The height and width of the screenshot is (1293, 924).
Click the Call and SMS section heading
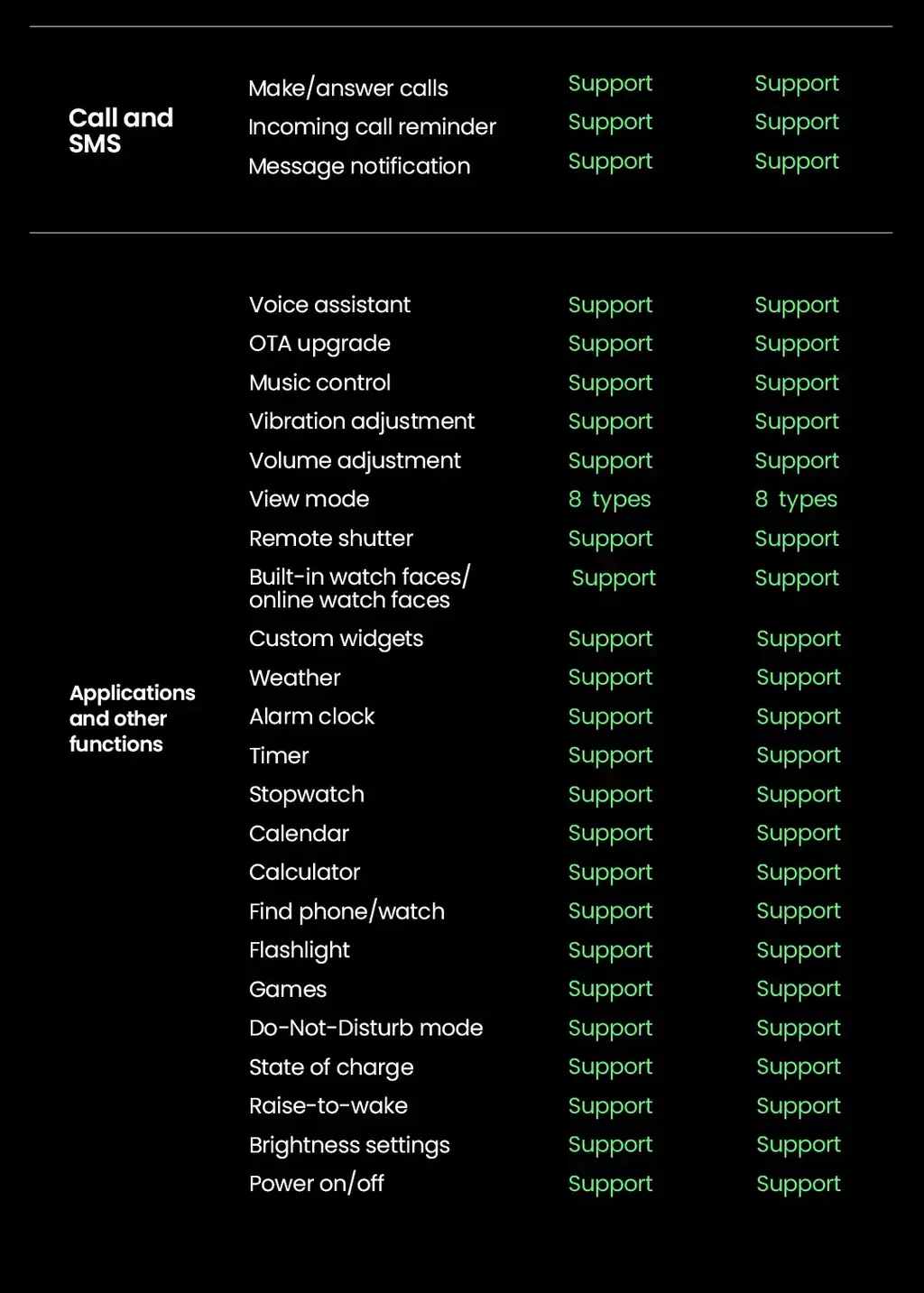(121, 130)
